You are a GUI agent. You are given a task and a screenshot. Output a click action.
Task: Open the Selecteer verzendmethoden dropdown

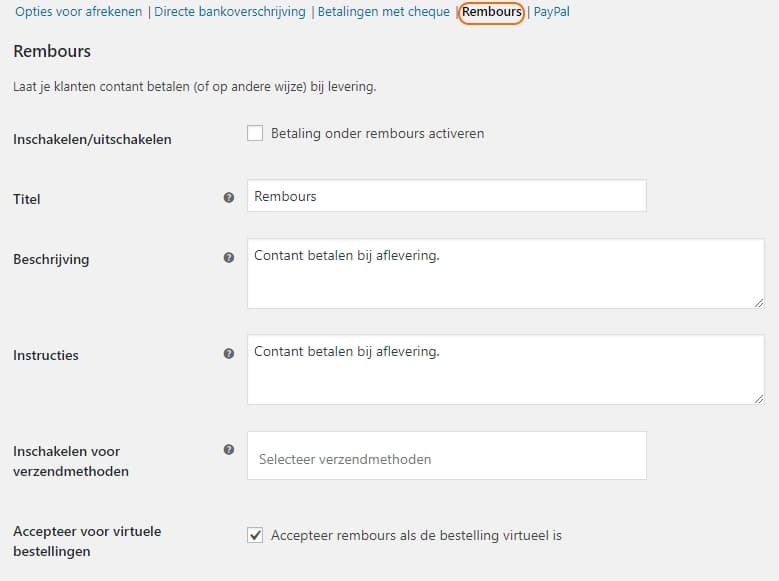click(447, 456)
